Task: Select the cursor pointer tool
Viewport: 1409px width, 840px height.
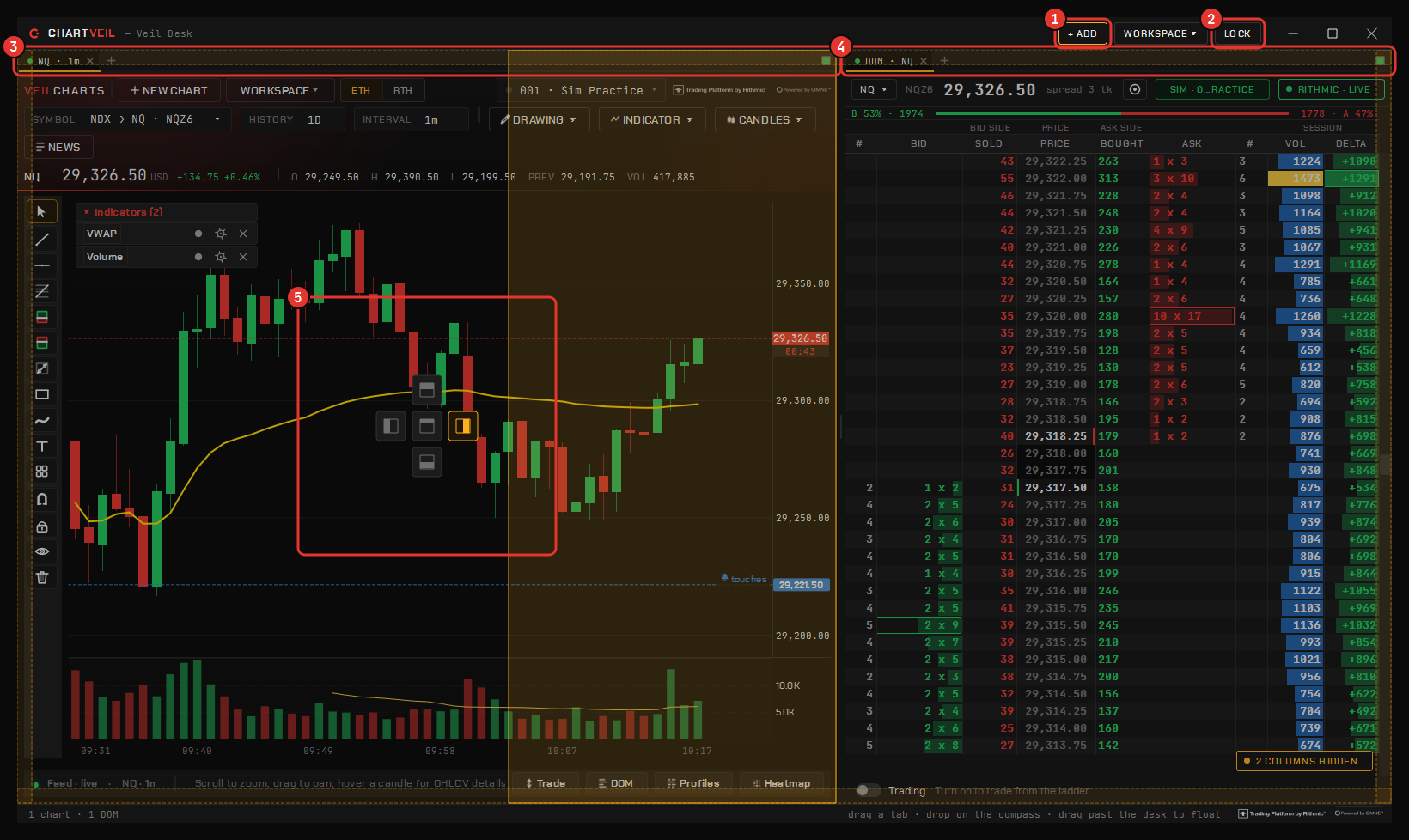Action: [41, 211]
